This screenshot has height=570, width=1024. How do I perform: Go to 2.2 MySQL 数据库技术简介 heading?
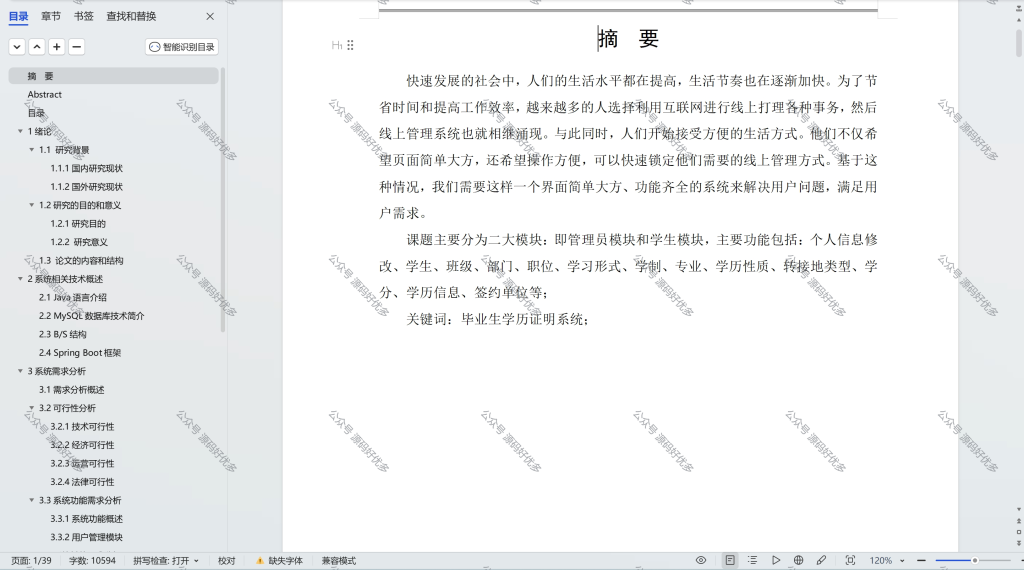pos(91,316)
